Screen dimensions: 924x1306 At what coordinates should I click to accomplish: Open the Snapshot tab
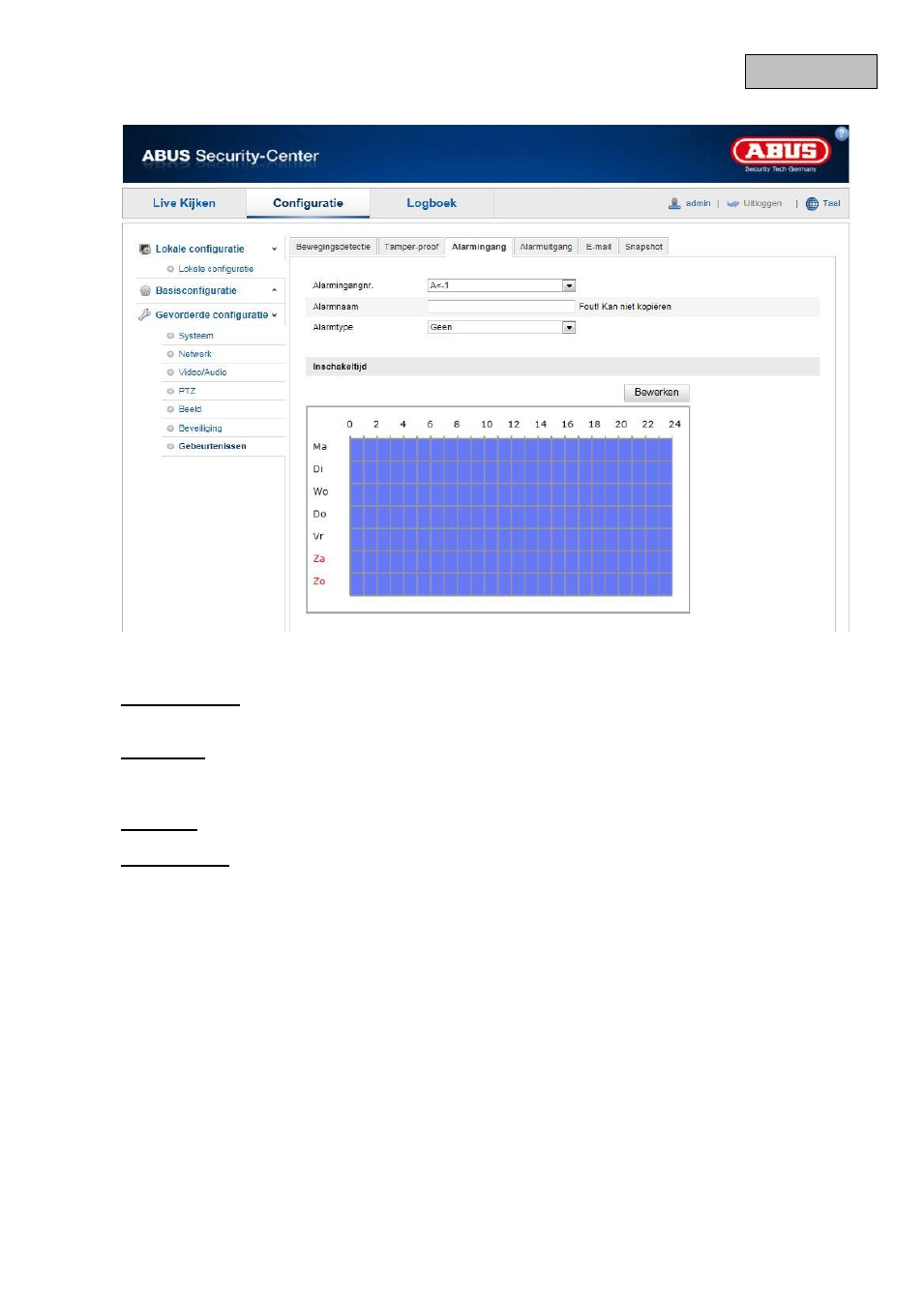[x=643, y=247]
